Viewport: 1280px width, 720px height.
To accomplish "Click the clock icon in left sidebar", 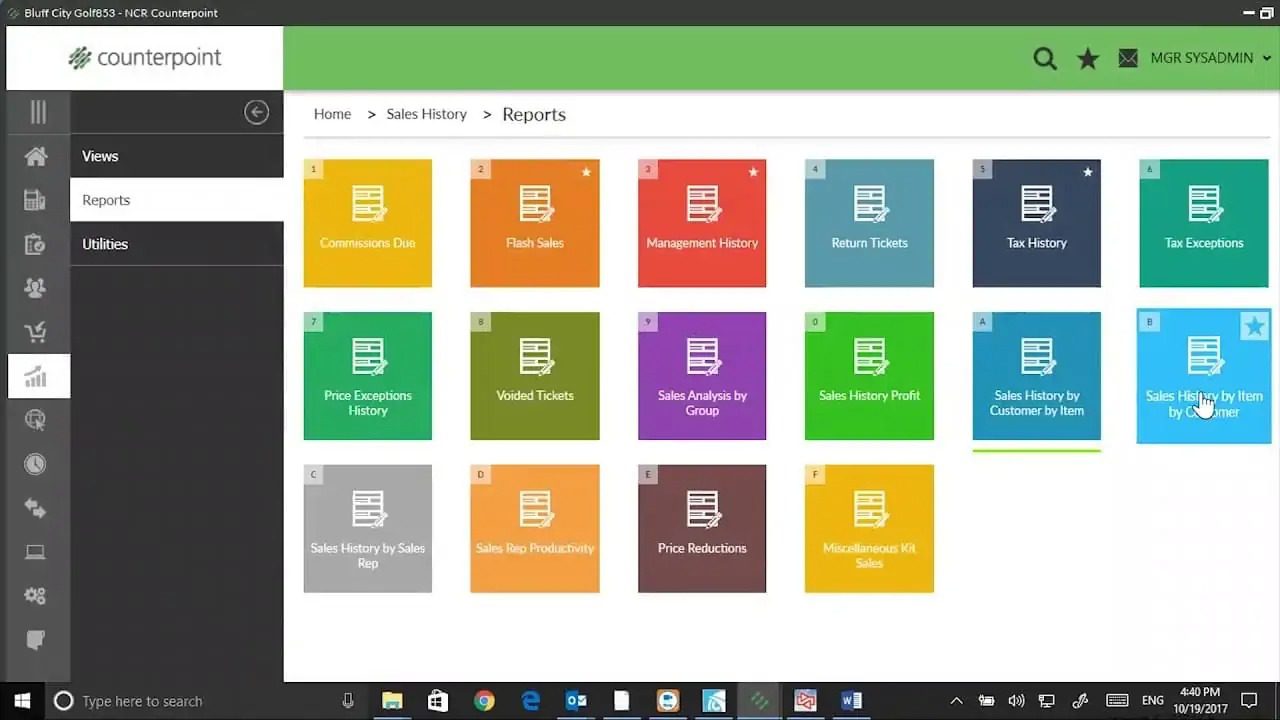I will tap(36, 464).
